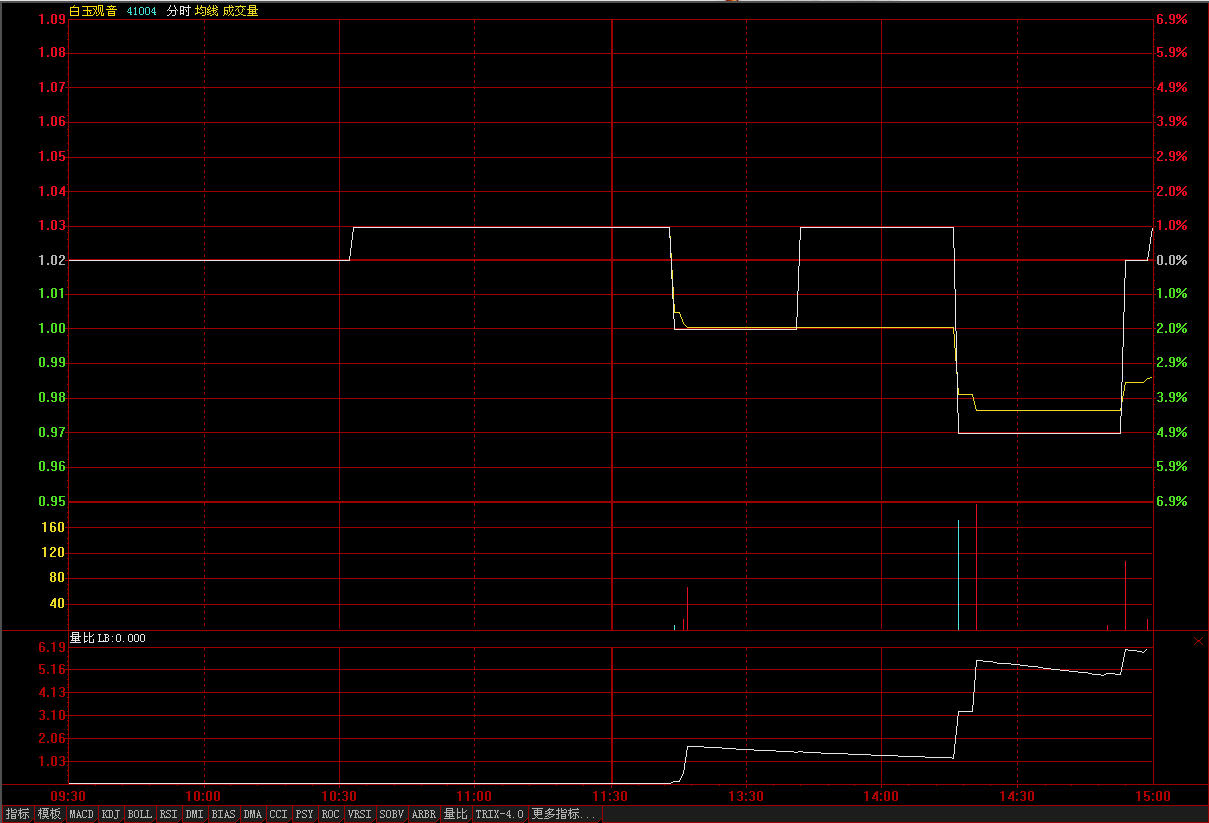This screenshot has width=1209, height=823.
Task: Select the MACD indicator
Action: pyautogui.click(x=81, y=814)
